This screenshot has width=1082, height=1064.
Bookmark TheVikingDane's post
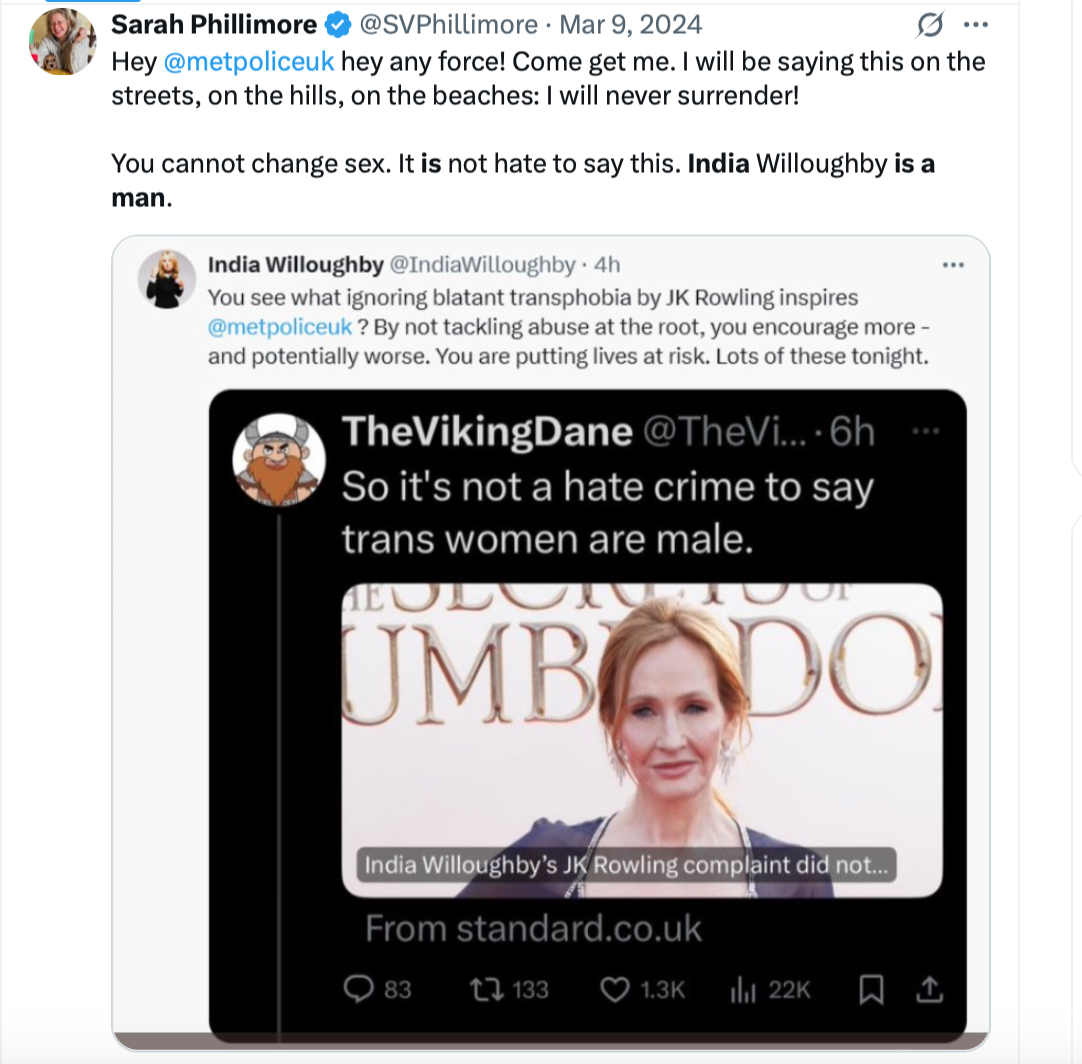(x=871, y=989)
